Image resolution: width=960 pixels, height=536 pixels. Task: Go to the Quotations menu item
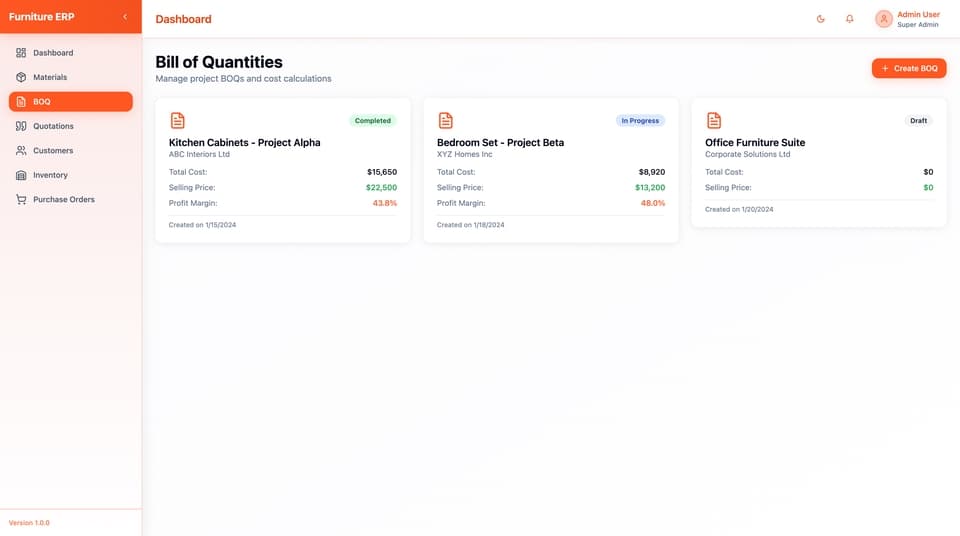coord(70,126)
